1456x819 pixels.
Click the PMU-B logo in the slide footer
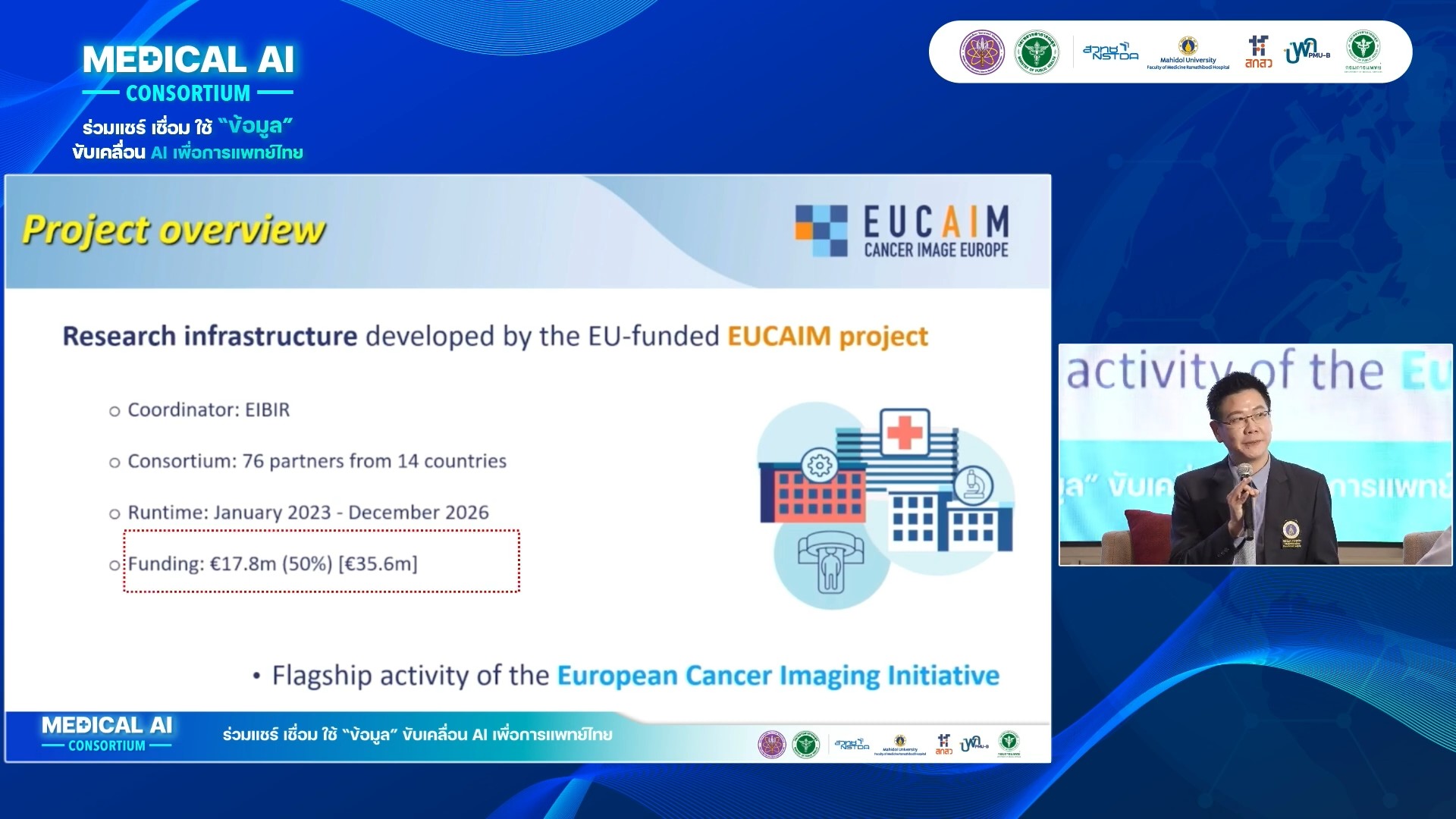click(x=974, y=744)
